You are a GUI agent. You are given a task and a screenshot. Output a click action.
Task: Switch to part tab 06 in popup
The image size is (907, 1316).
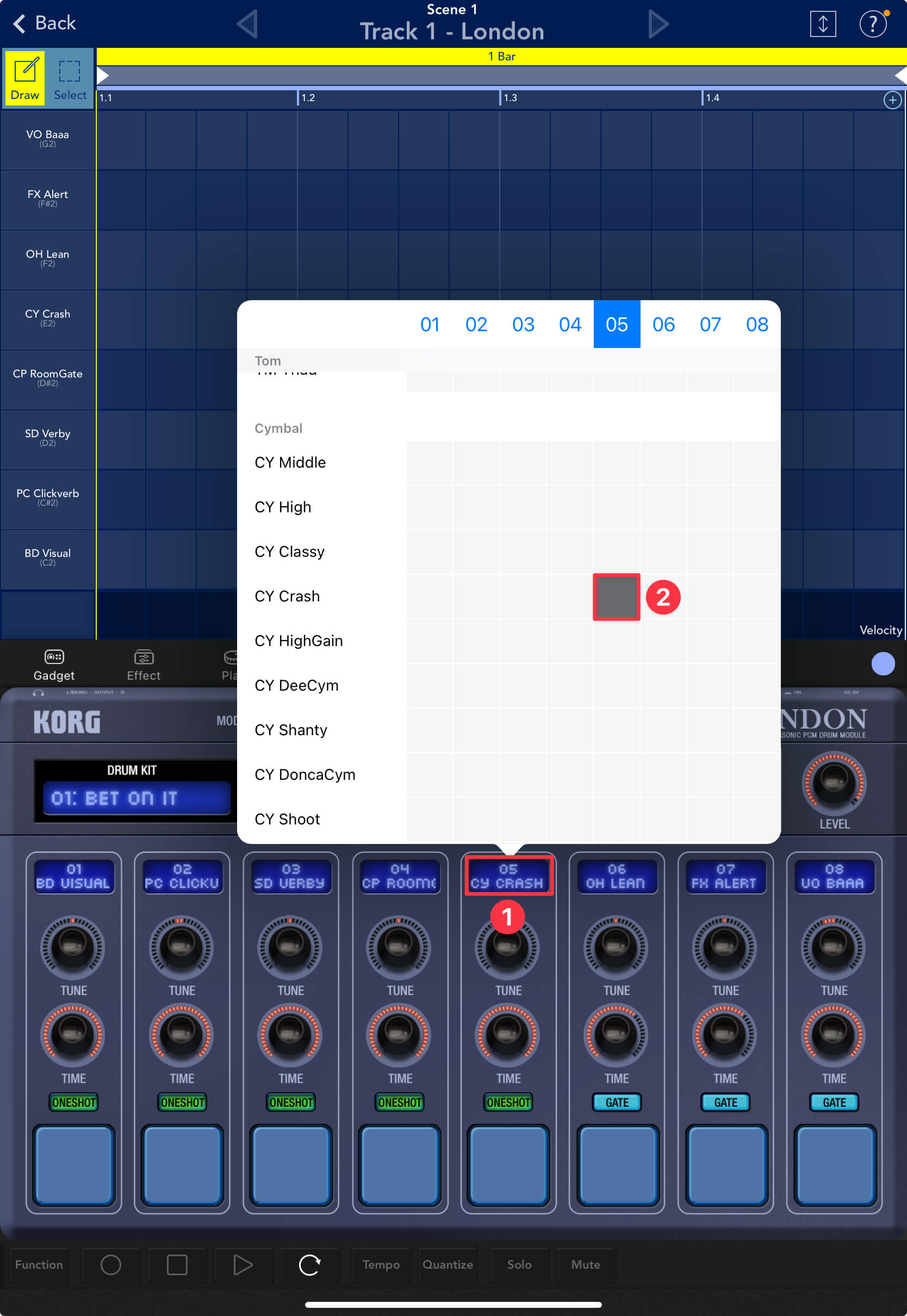[663, 325]
